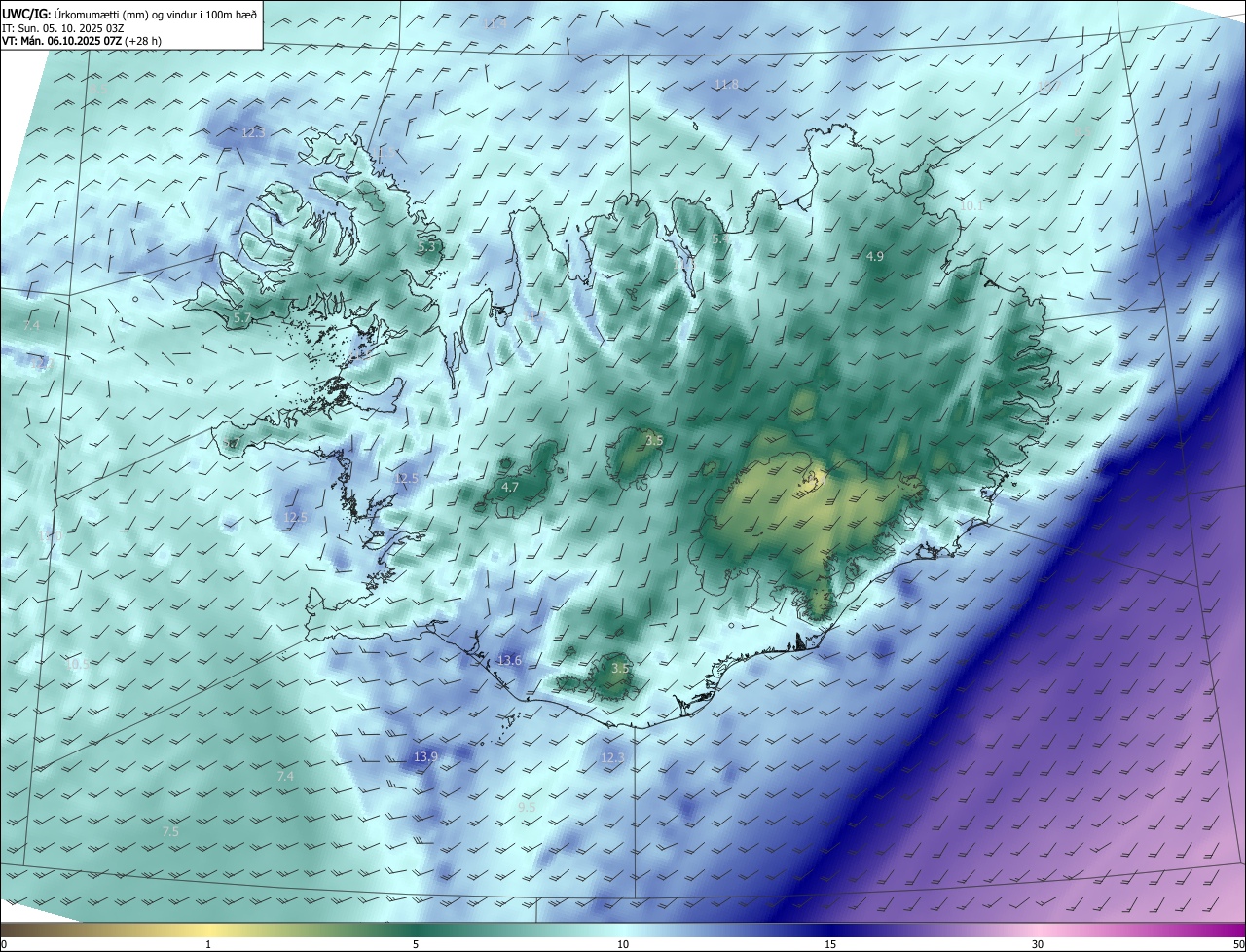The width and height of the screenshot is (1246, 952).
Task: Click the 7.5 value label
Action: click(170, 831)
